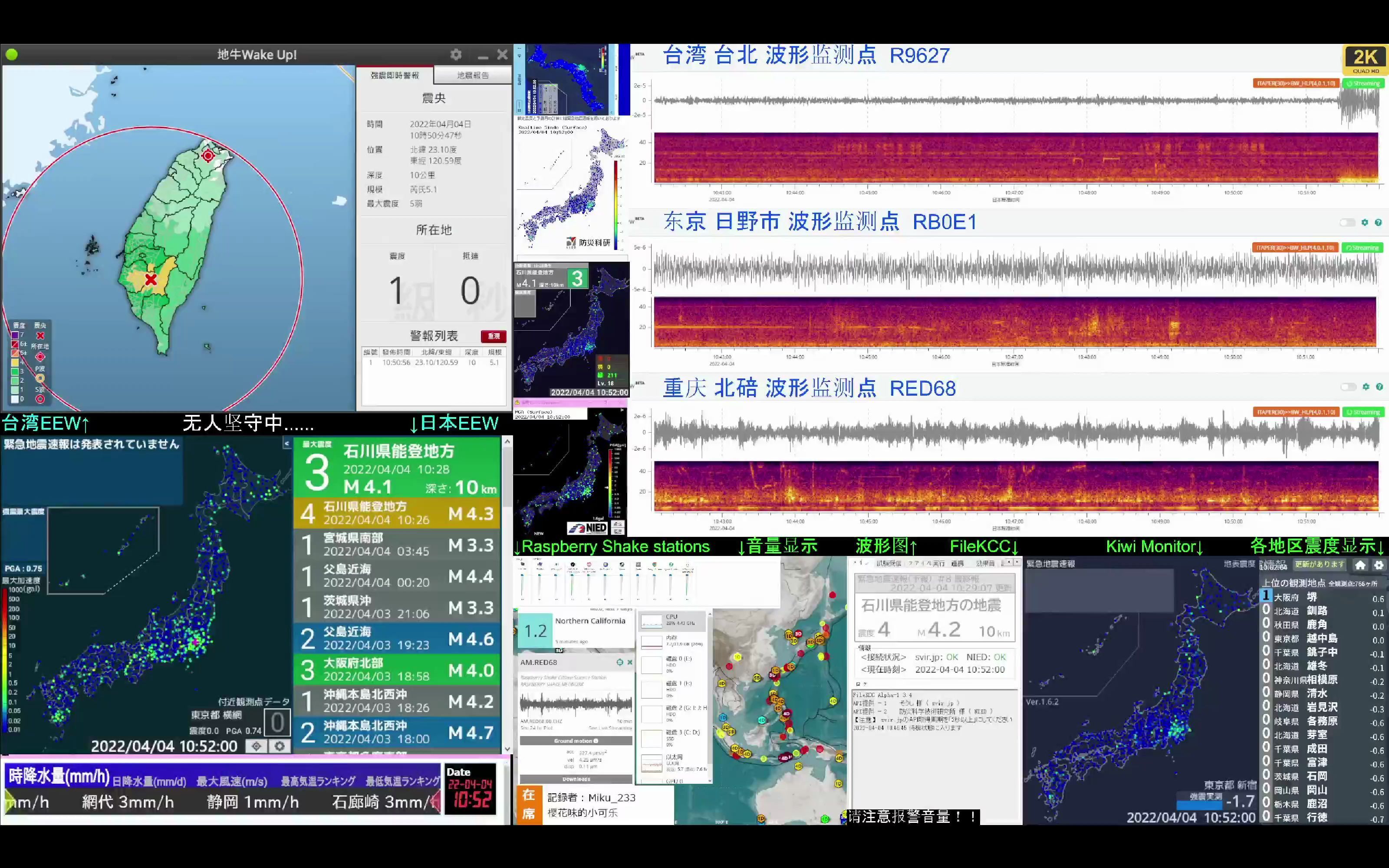Select 父島近海 M4.4 00:20 earthquake entry
This screenshot has height=868, width=1389.
click(397, 576)
